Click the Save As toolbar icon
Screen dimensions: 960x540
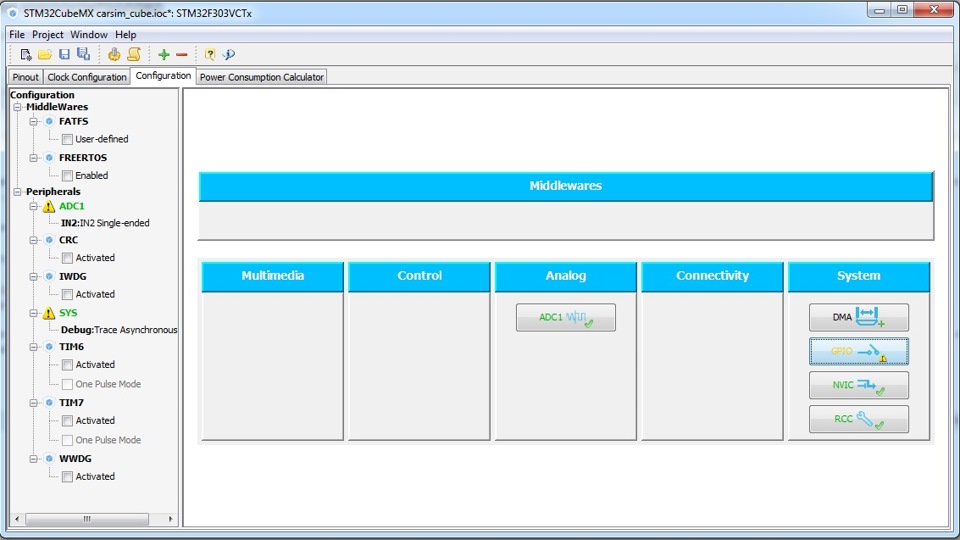tap(83, 54)
